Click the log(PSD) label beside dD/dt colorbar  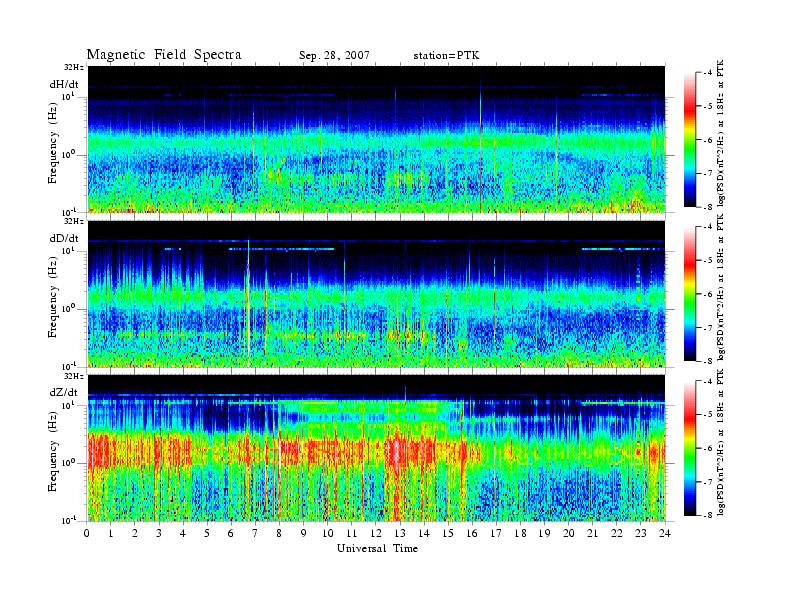pos(721,286)
